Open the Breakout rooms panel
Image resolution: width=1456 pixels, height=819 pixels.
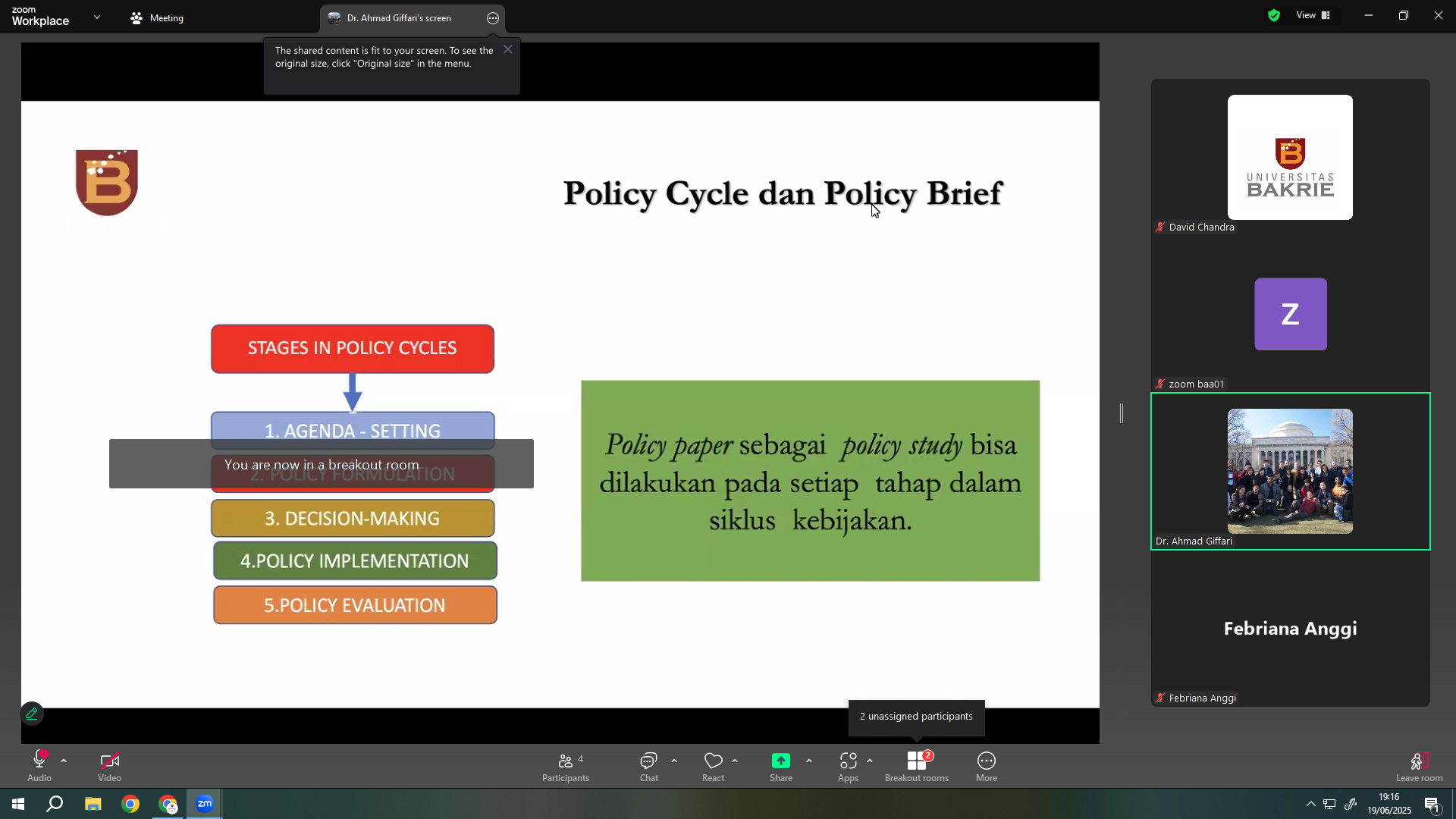click(x=917, y=766)
